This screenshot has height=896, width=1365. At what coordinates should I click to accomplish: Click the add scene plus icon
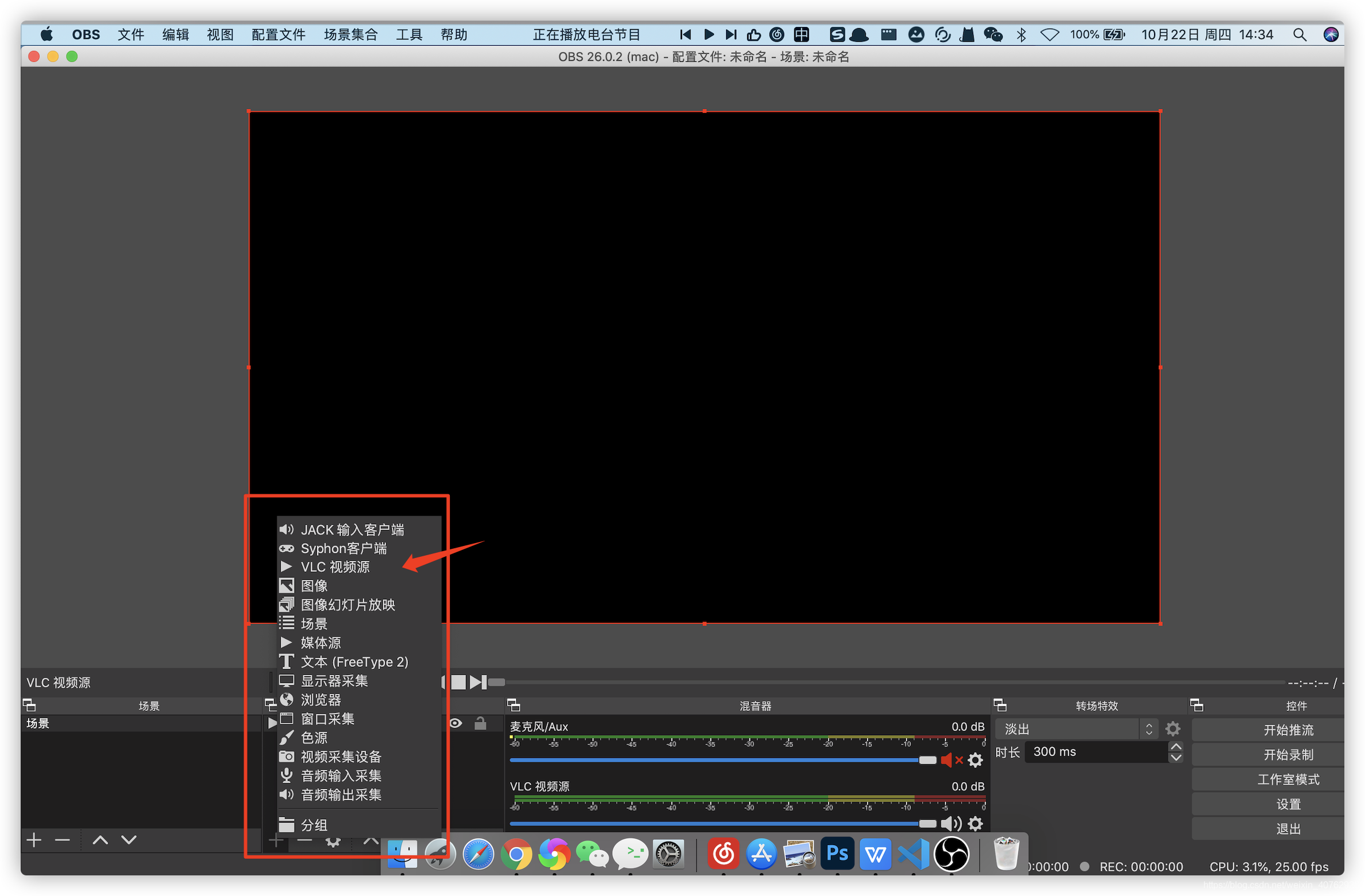pyautogui.click(x=34, y=840)
